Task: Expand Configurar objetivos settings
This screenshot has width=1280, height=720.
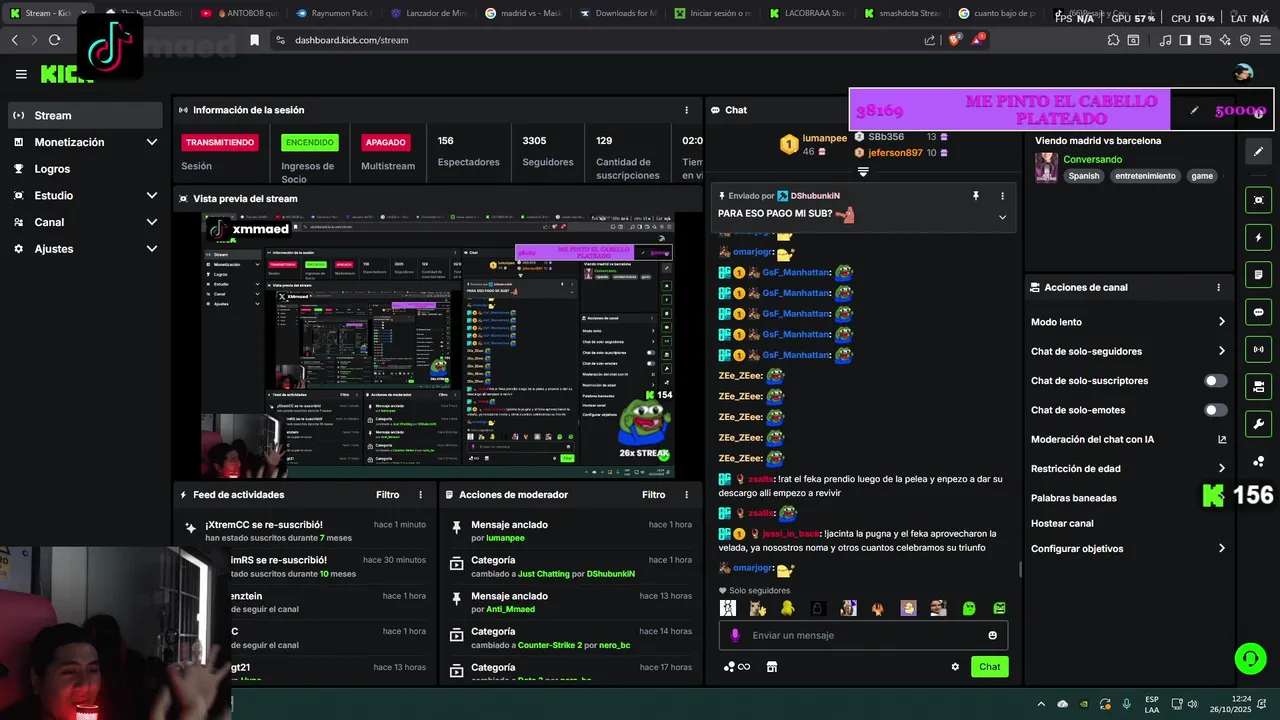Action: point(1128,549)
